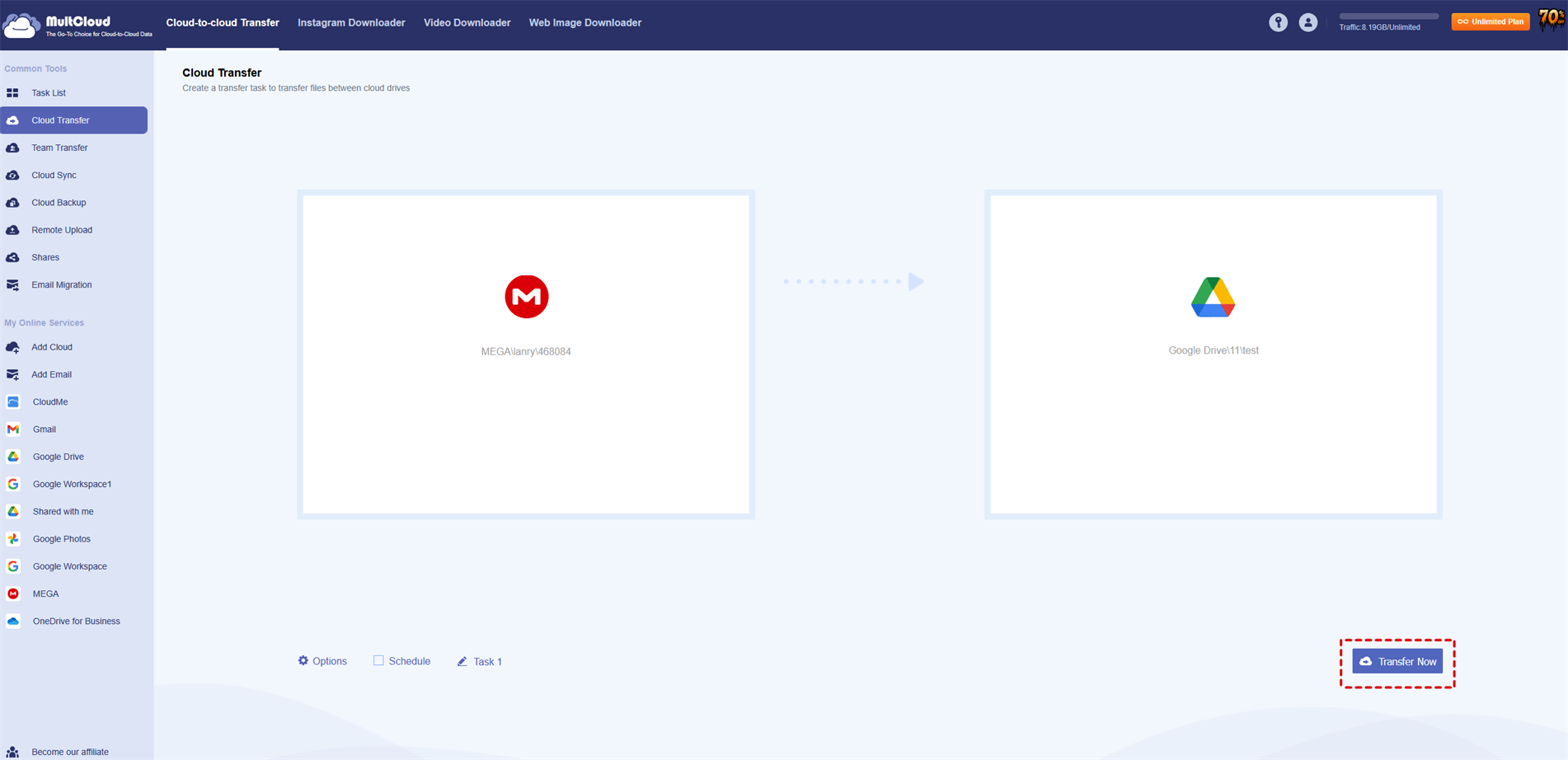
Task: Click the Add Email link
Action: pos(51,374)
